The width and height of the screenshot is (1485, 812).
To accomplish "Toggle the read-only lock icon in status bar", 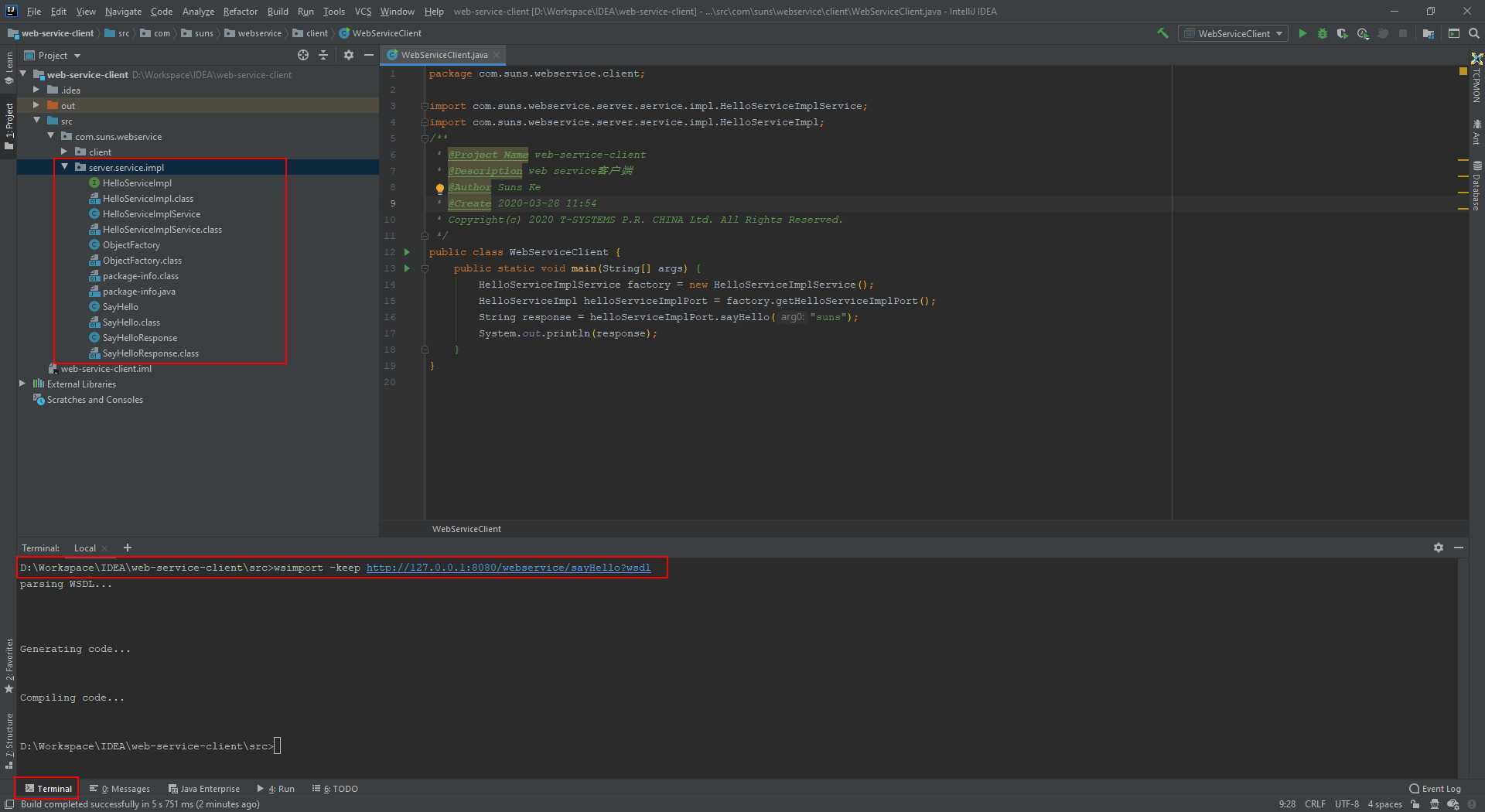I will pos(1415,804).
